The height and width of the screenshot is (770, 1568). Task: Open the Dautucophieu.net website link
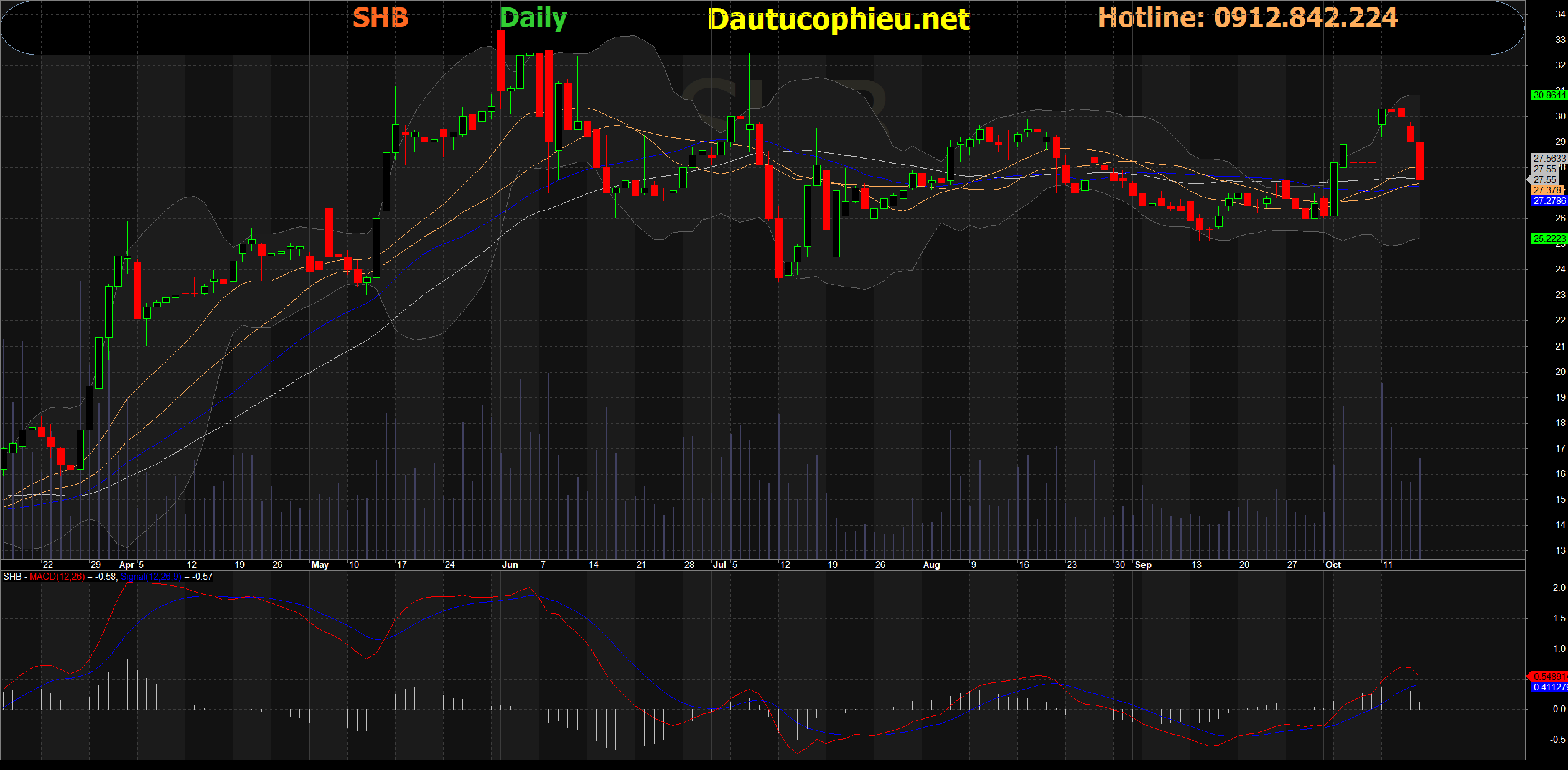838,20
